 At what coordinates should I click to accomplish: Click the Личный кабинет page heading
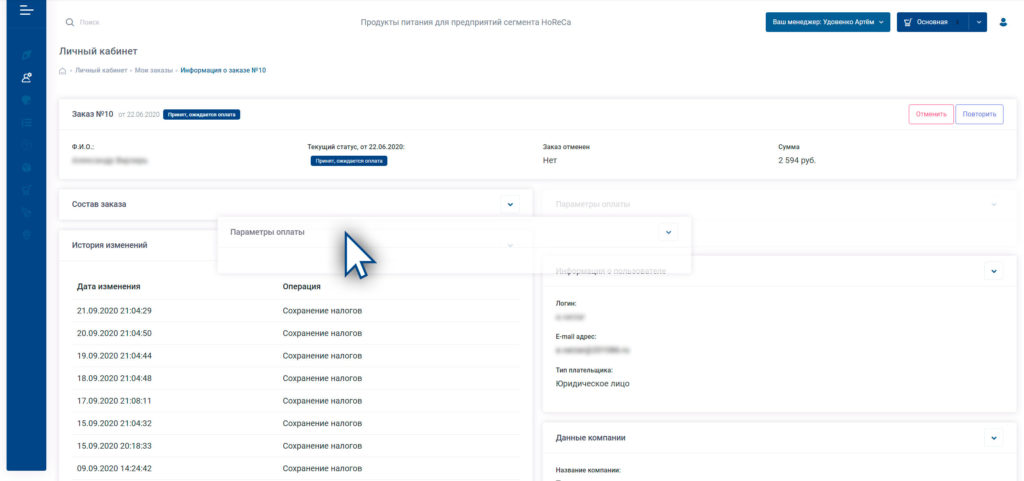point(98,51)
